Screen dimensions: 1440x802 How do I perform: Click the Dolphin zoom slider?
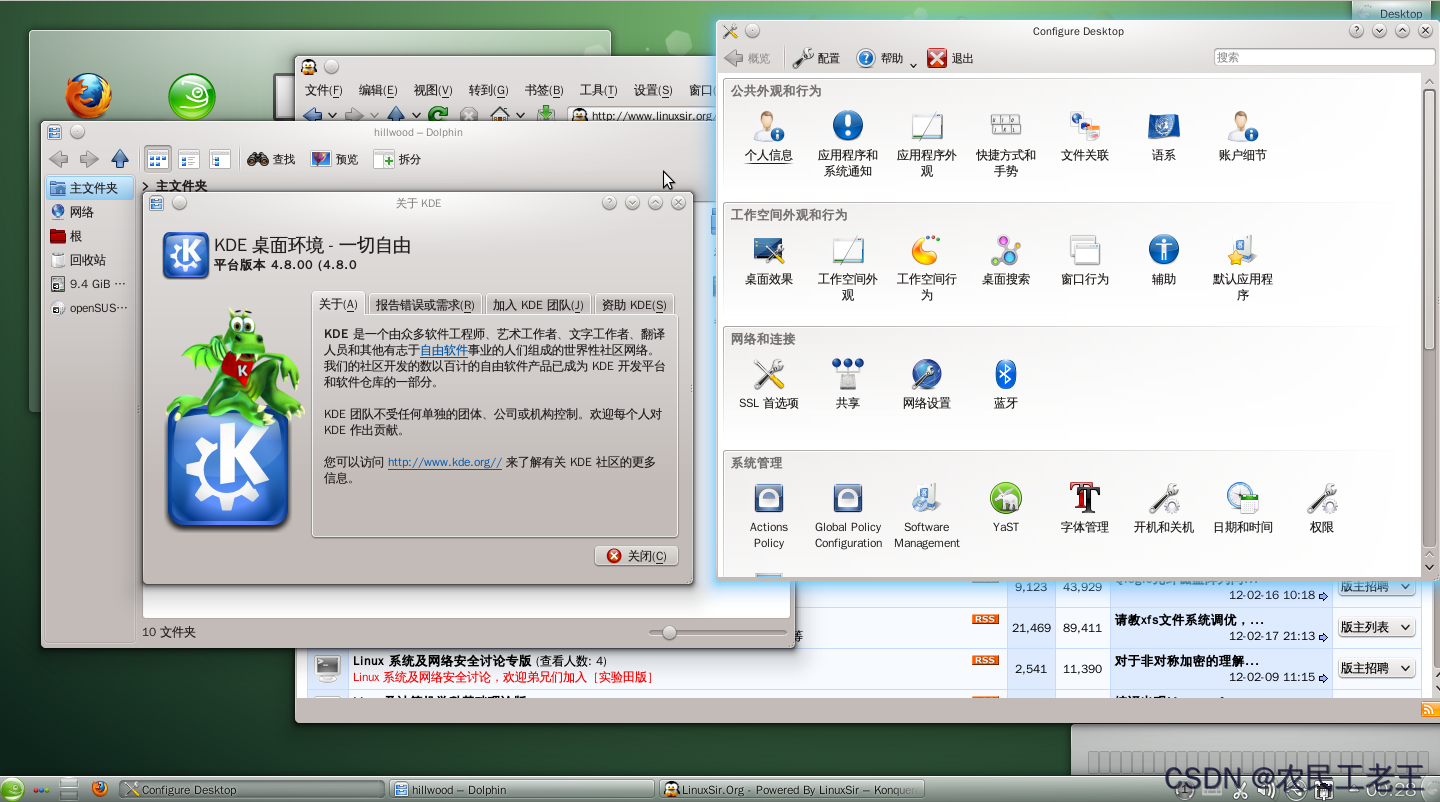pyautogui.click(x=718, y=632)
